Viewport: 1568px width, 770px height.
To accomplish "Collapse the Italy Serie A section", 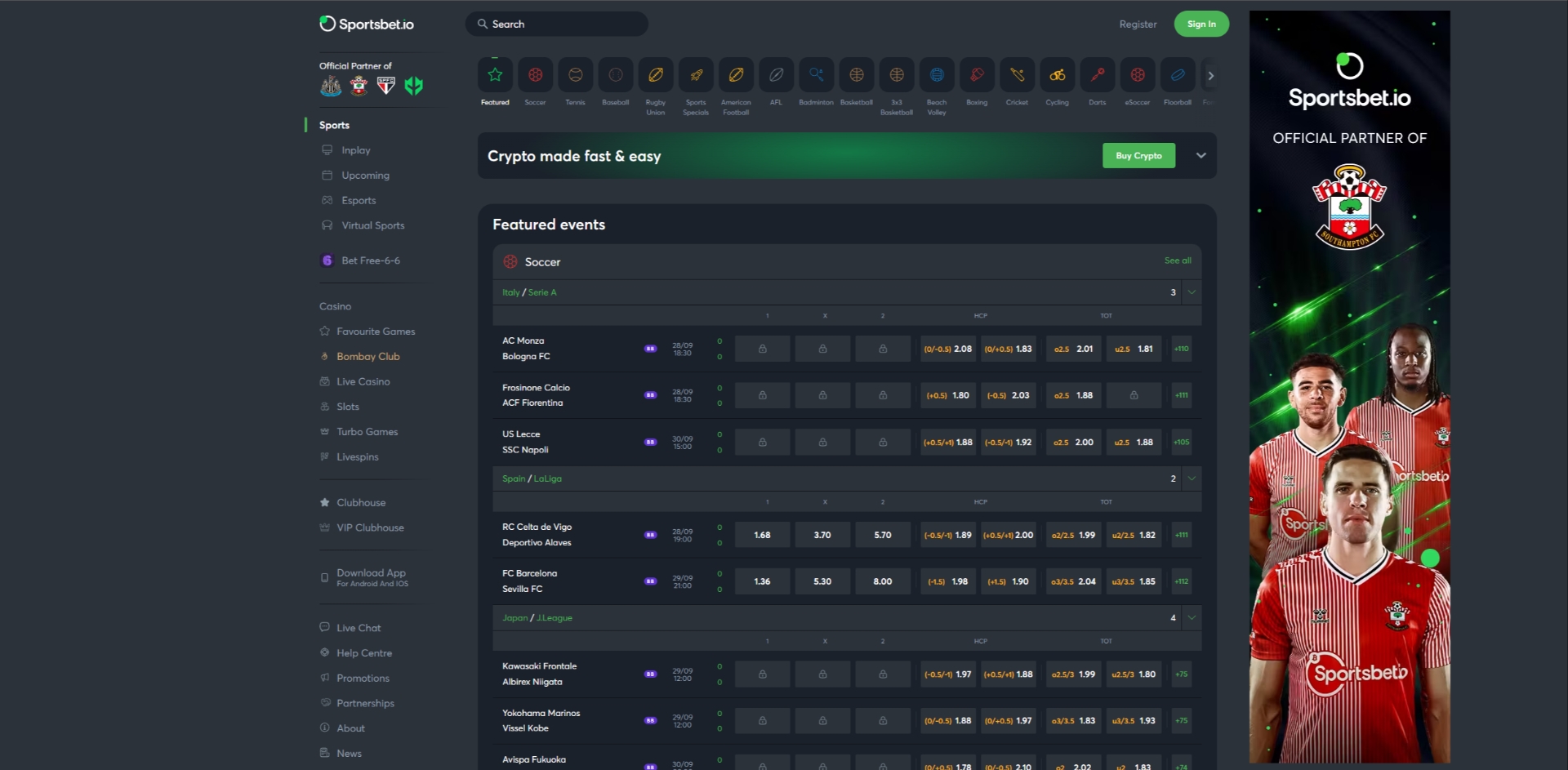I will pyautogui.click(x=1192, y=292).
